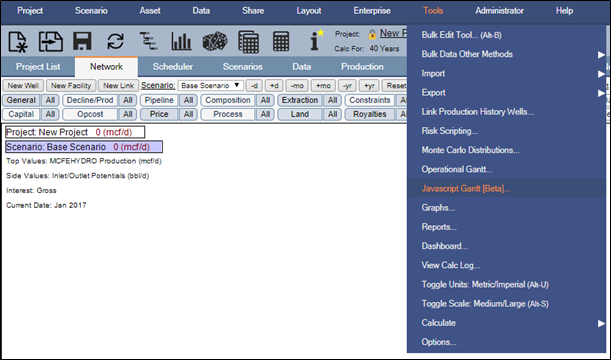Screen dimensions: 611x360
Task: Open the bar graph icon
Action: tap(181, 41)
